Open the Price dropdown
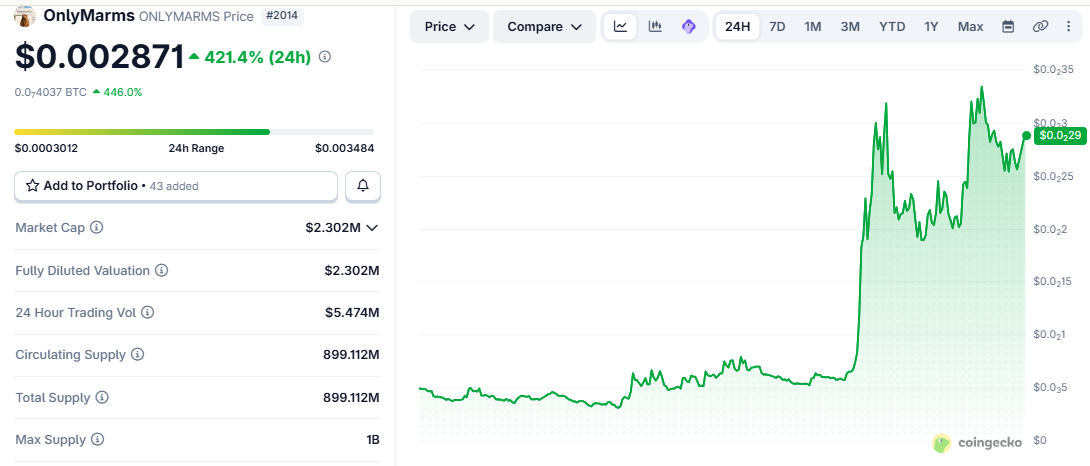The image size is (1090, 466). click(x=449, y=26)
